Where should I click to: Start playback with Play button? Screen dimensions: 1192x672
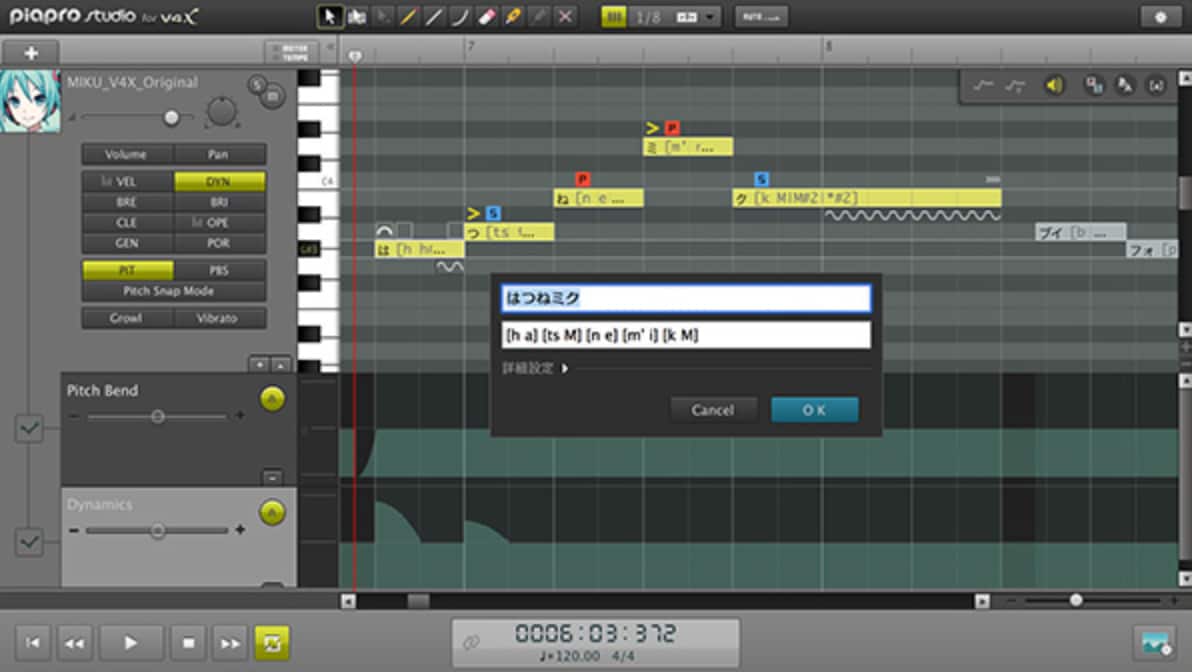(x=131, y=643)
